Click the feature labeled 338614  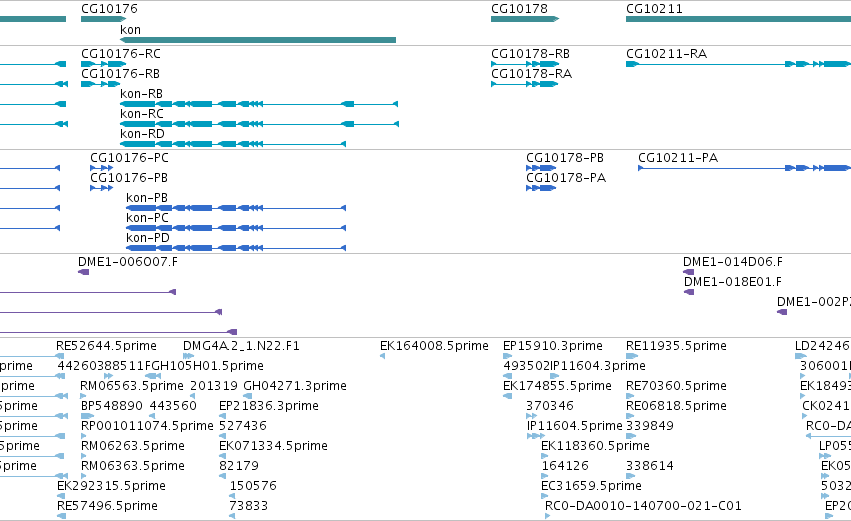650,466
